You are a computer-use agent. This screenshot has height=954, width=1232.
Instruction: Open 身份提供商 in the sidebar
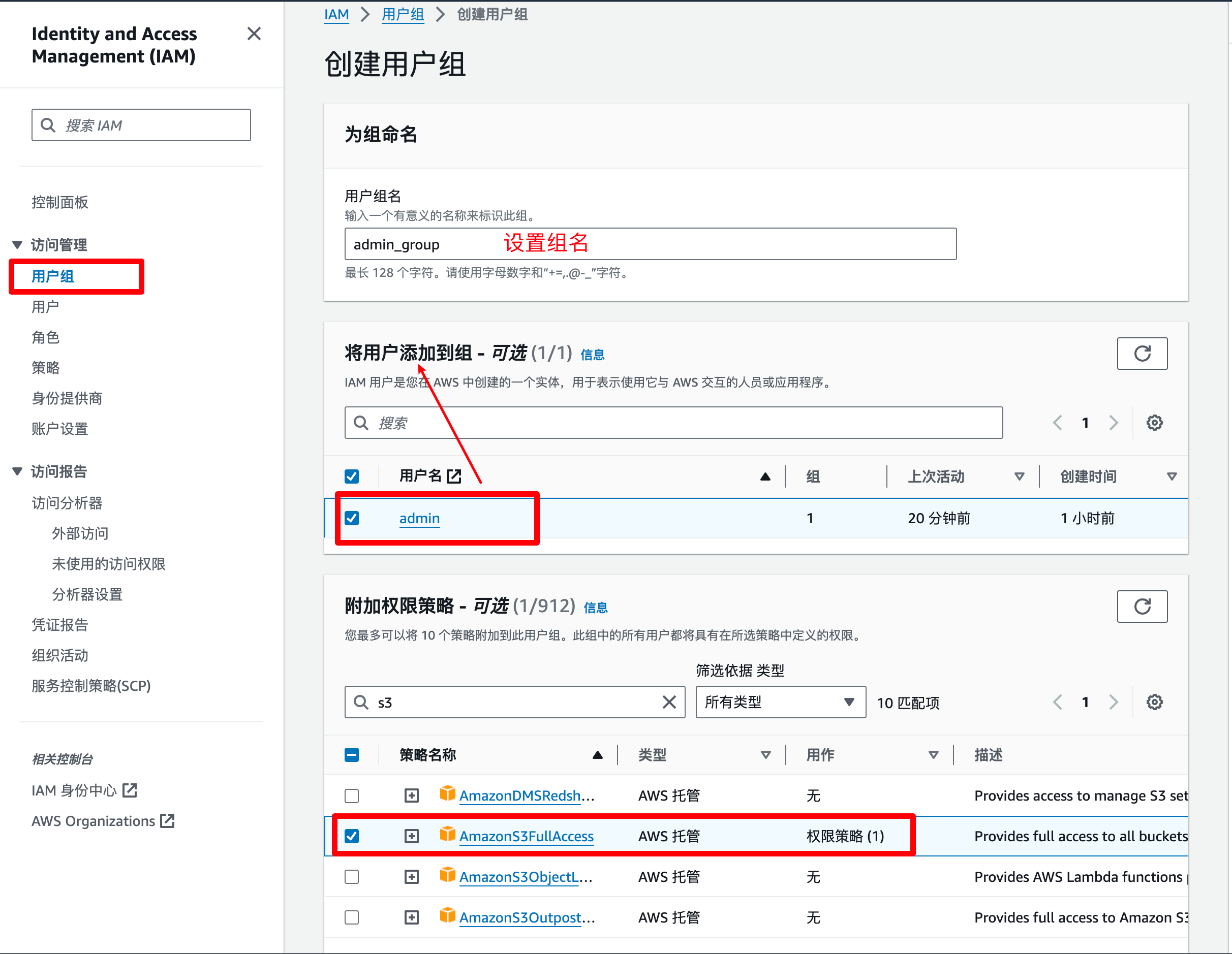tap(67, 398)
